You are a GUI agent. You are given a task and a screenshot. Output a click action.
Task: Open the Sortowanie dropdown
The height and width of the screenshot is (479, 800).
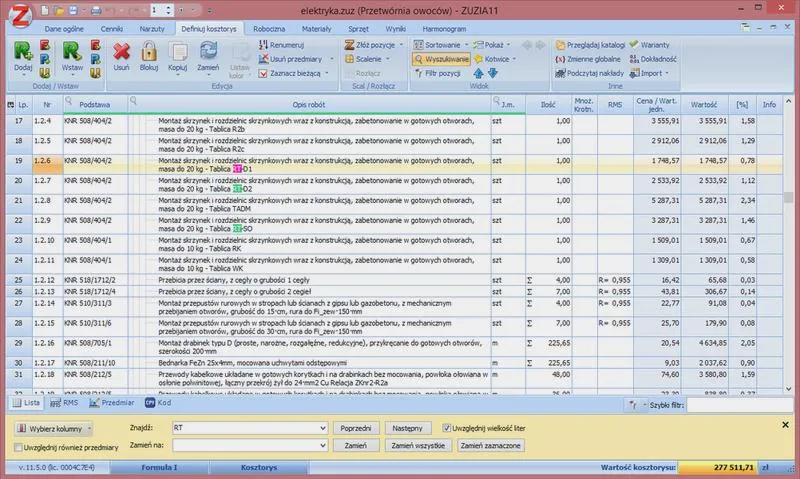pyautogui.click(x=441, y=45)
